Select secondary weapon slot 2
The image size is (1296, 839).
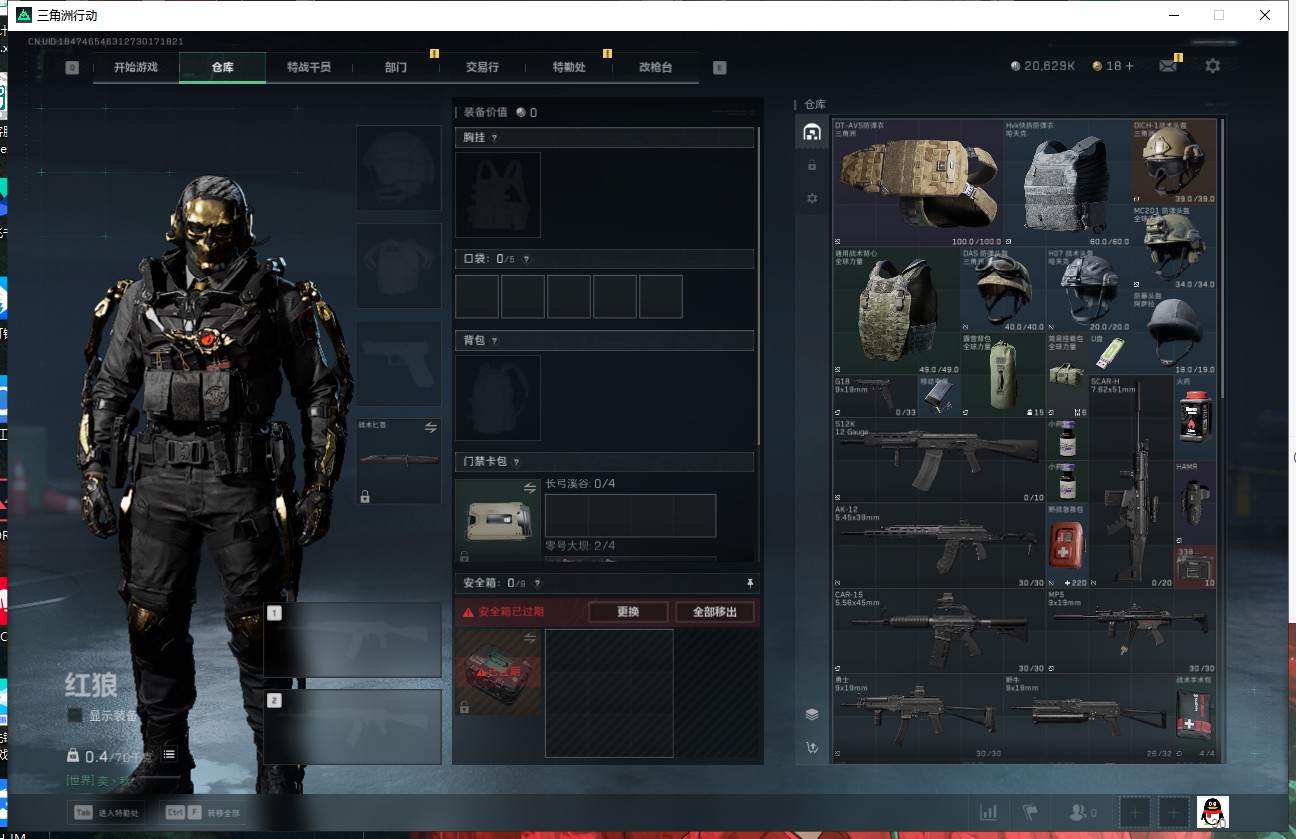(352, 727)
